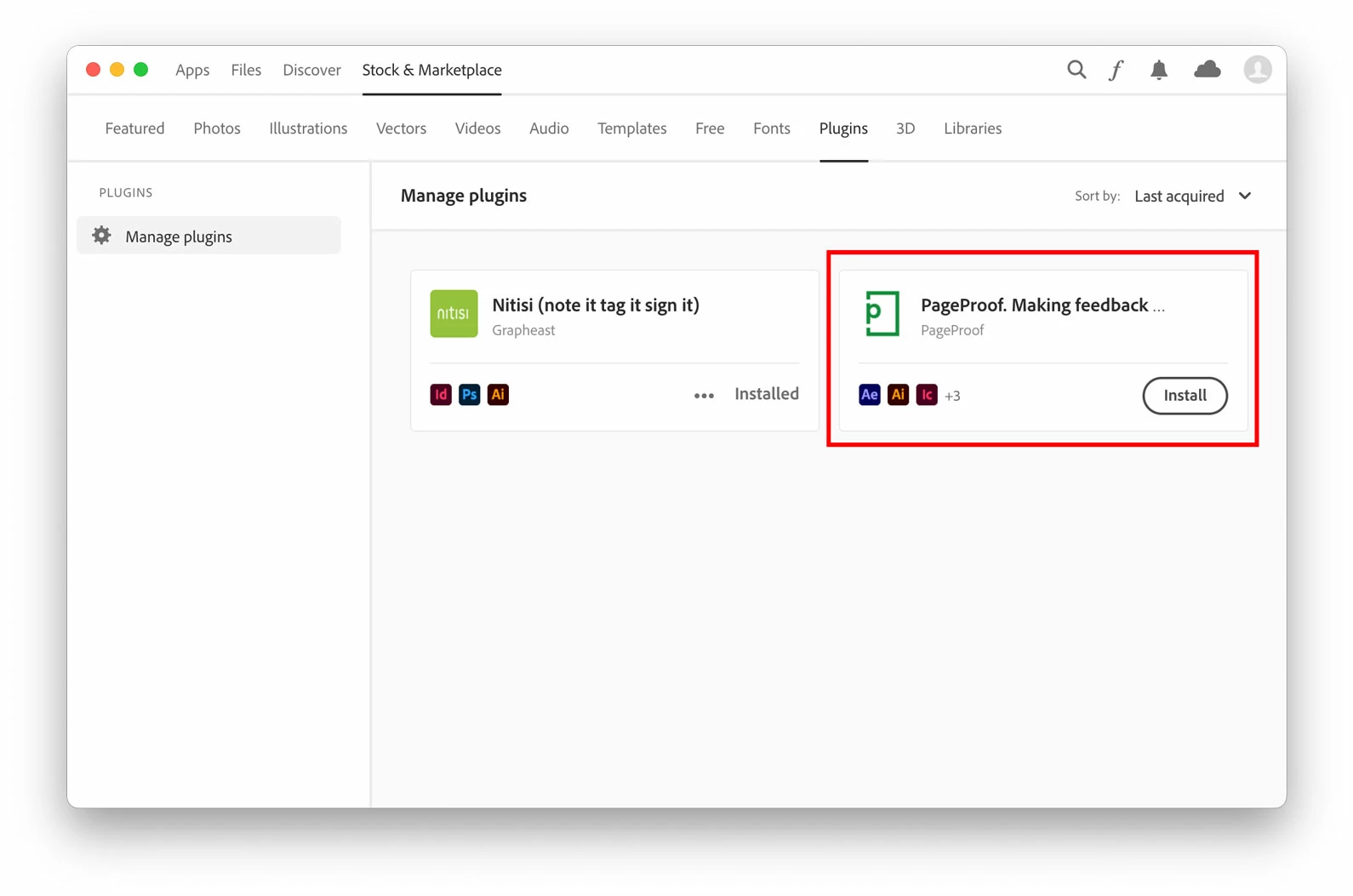Image resolution: width=1353 pixels, height=896 pixels.
Task: Click the green zoom window button
Action: (x=141, y=70)
